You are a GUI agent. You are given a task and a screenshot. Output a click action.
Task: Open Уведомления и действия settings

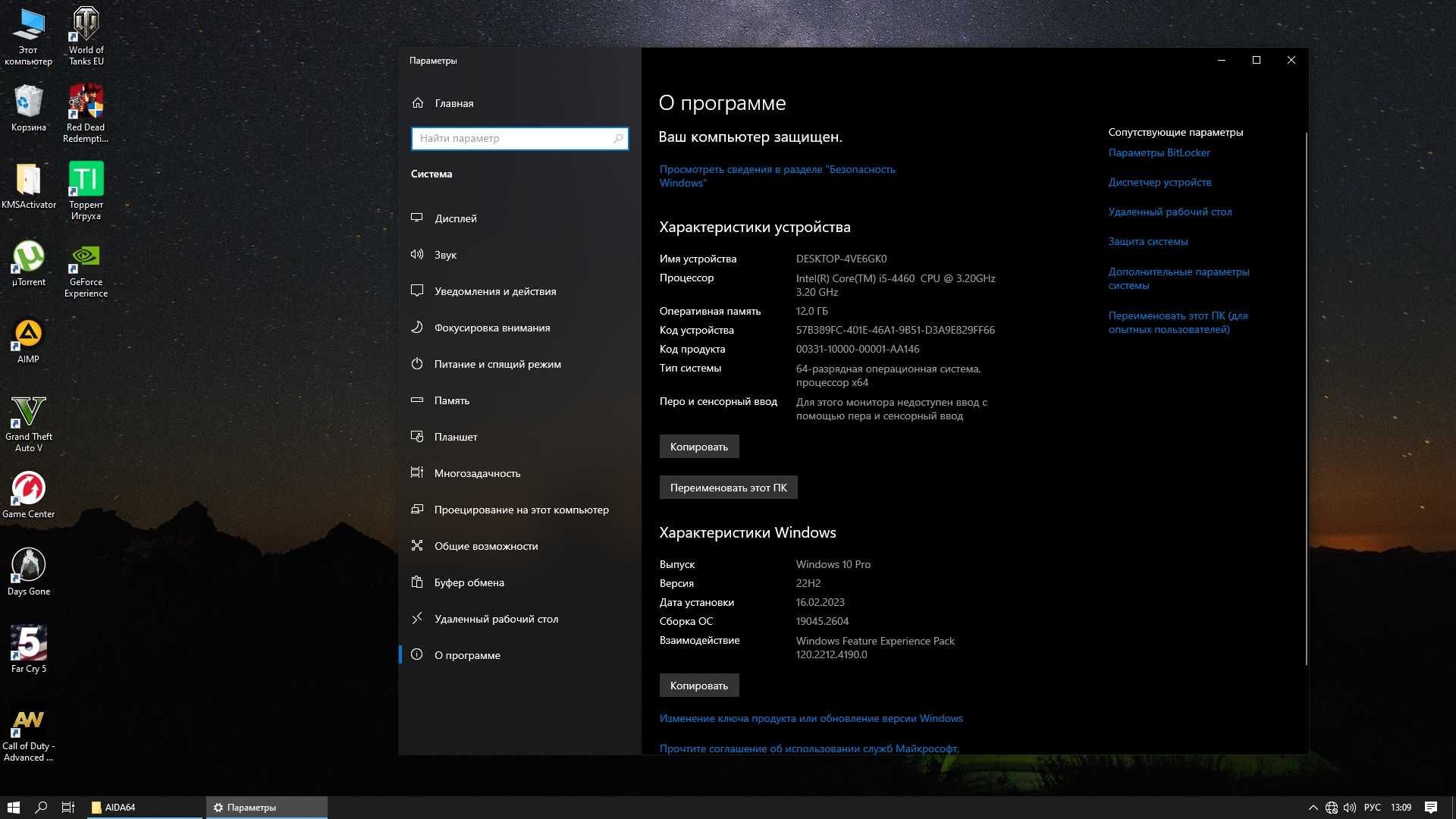pyautogui.click(x=519, y=291)
